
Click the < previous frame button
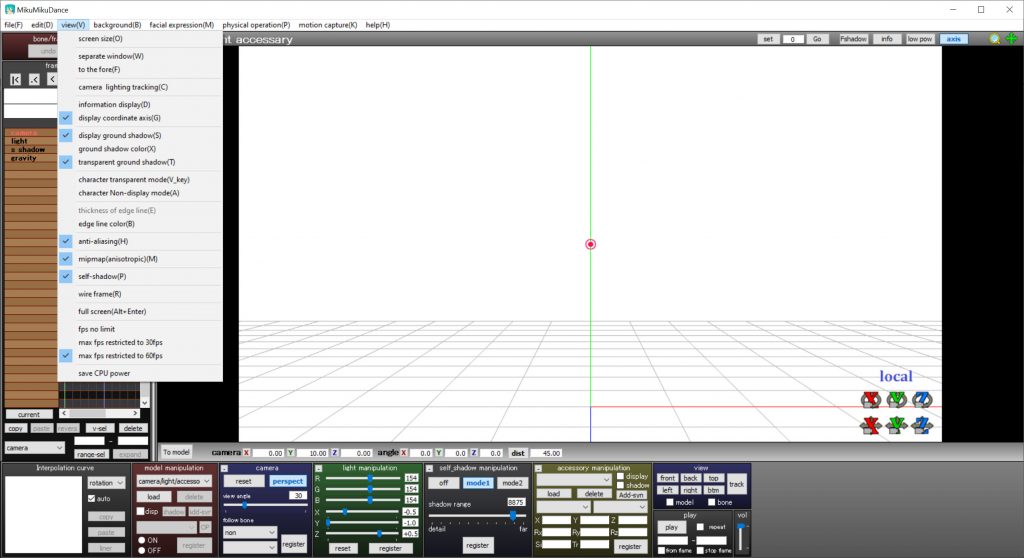tap(52, 80)
